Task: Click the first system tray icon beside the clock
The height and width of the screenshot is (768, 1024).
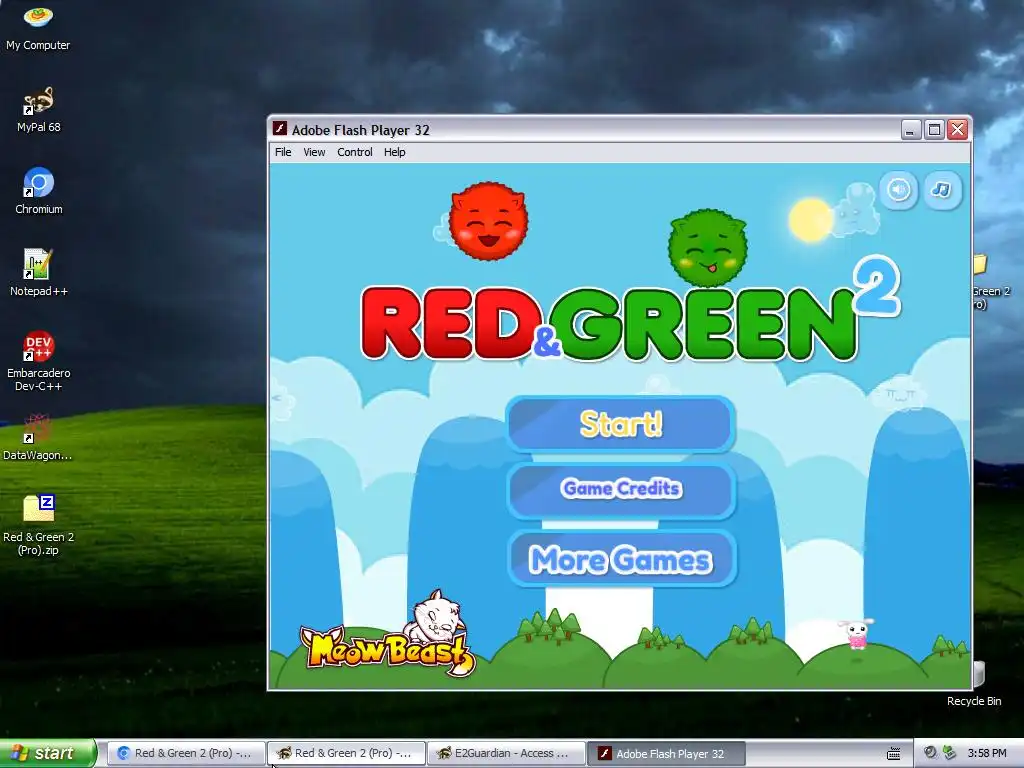Action: (x=930, y=753)
